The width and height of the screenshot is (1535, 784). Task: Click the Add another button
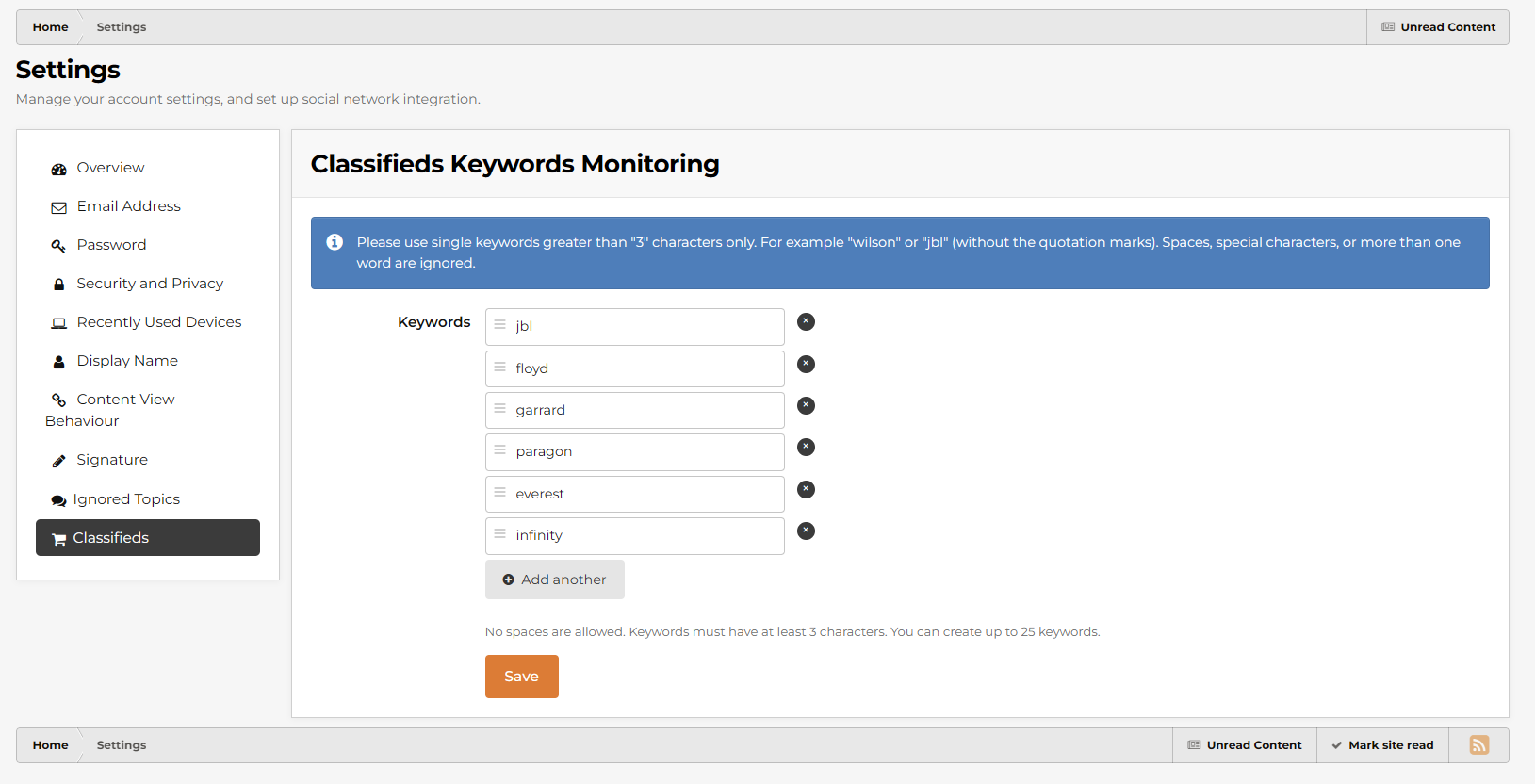tap(554, 580)
